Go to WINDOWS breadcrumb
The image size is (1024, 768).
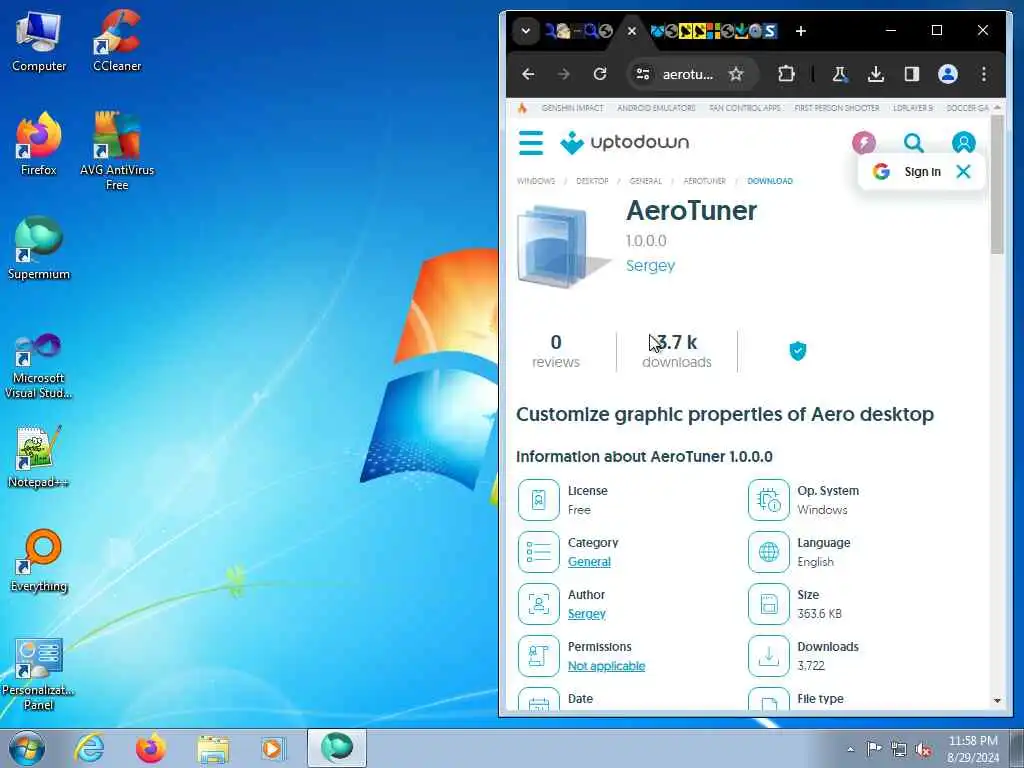point(536,181)
